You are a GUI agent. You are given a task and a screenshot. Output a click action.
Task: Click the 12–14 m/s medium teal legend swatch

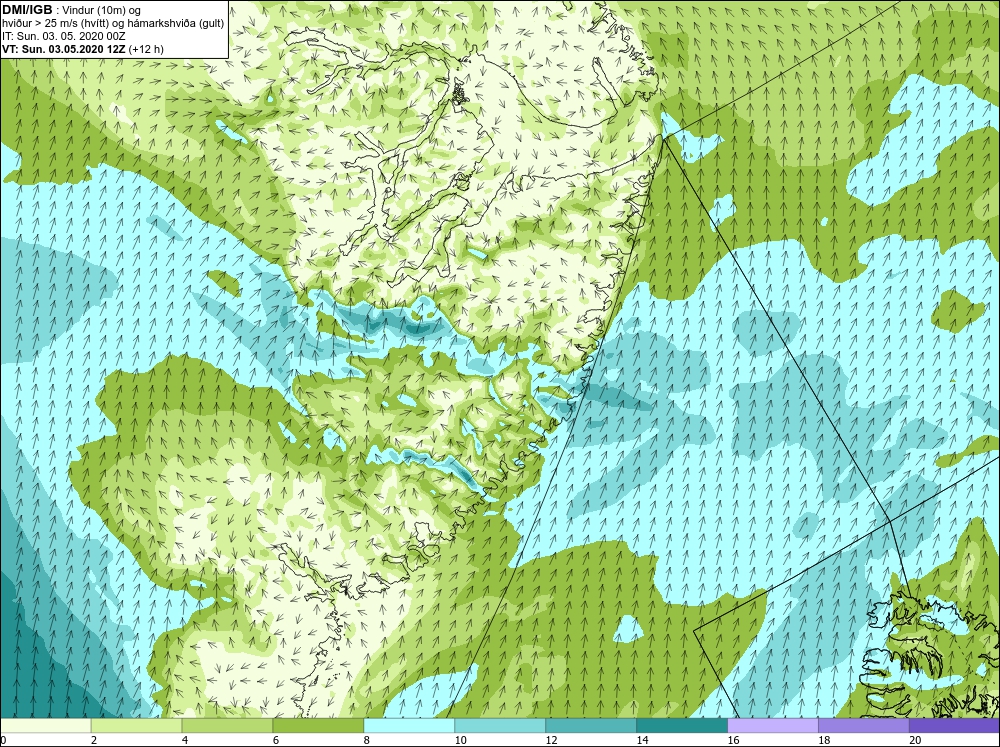pyautogui.click(x=591, y=725)
